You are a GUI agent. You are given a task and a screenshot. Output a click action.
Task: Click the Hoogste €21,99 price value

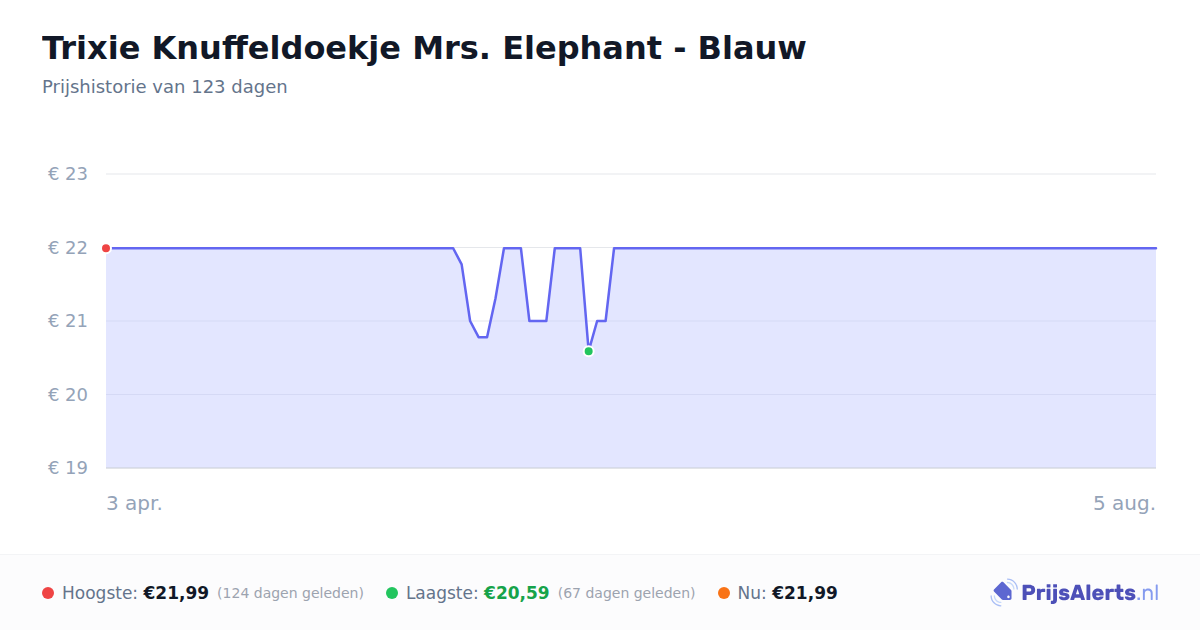[176, 593]
